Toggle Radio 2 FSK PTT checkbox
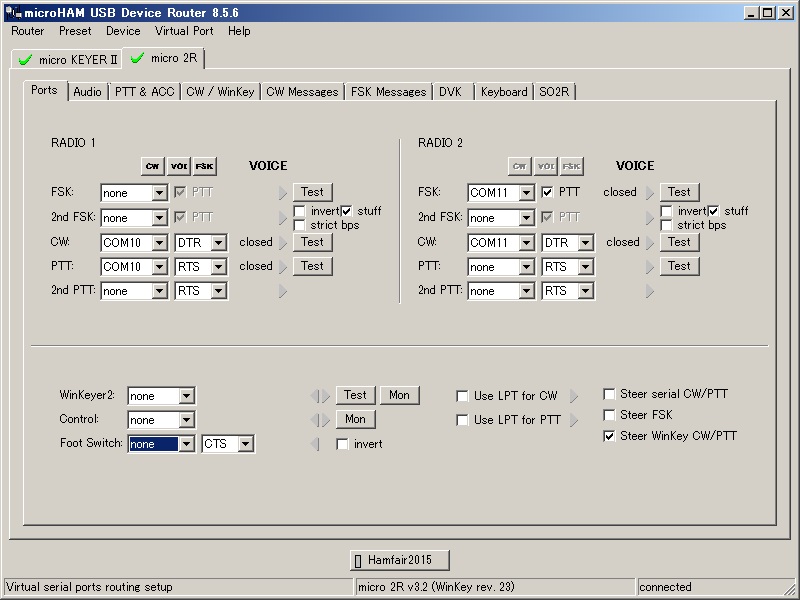The image size is (800, 600). tap(547, 192)
